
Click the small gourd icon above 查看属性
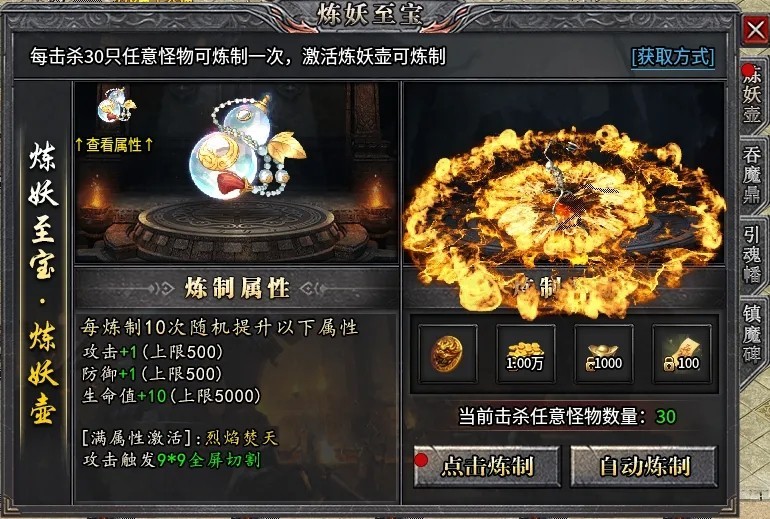(x=116, y=105)
